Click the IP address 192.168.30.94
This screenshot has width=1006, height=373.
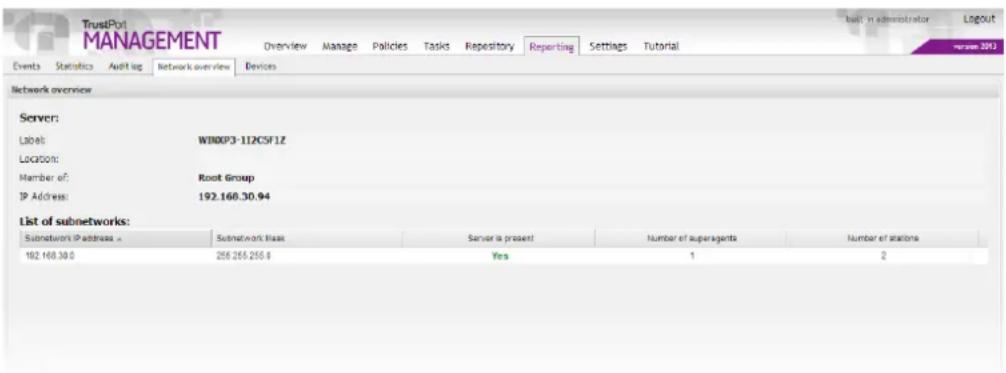click(234, 196)
